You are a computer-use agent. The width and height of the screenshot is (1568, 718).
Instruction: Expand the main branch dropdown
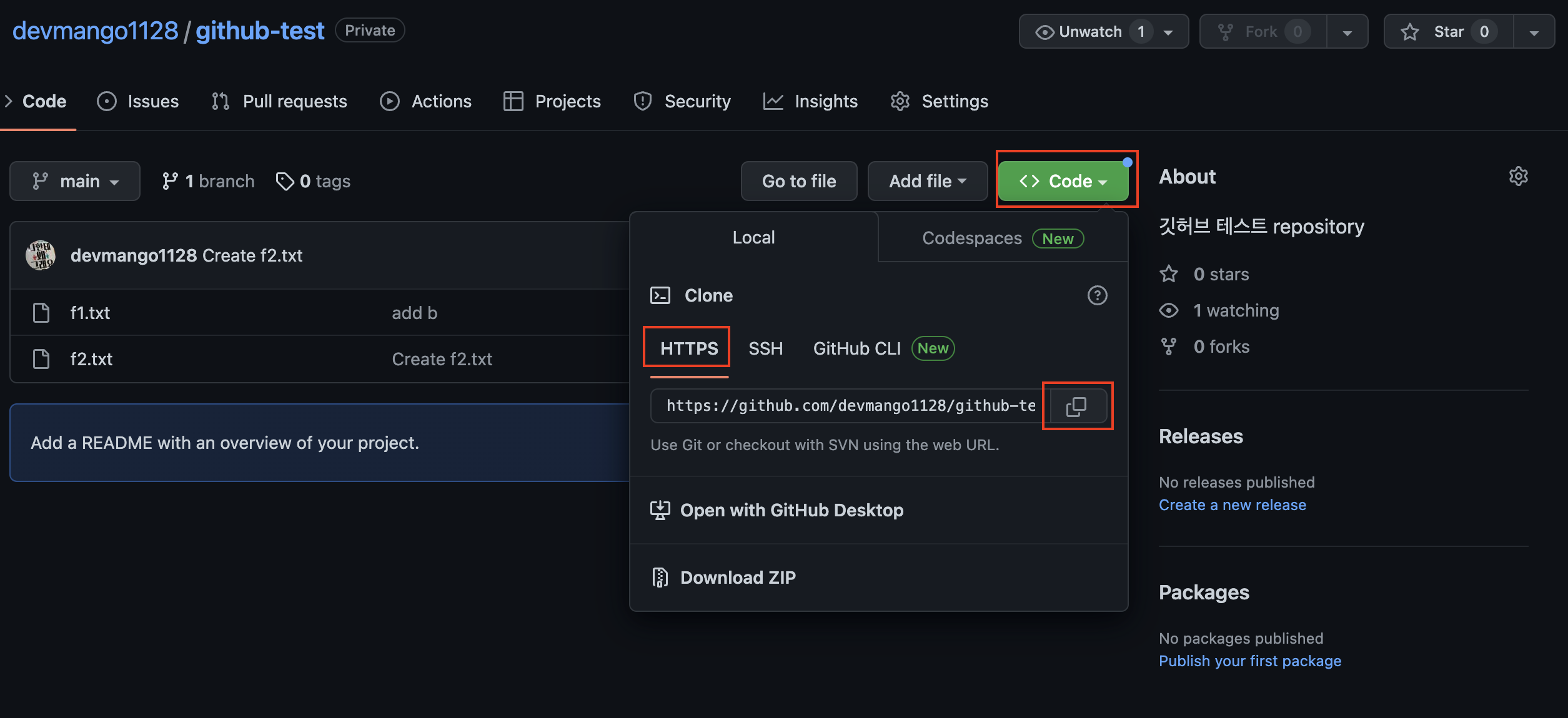click(x=75, y=181)
